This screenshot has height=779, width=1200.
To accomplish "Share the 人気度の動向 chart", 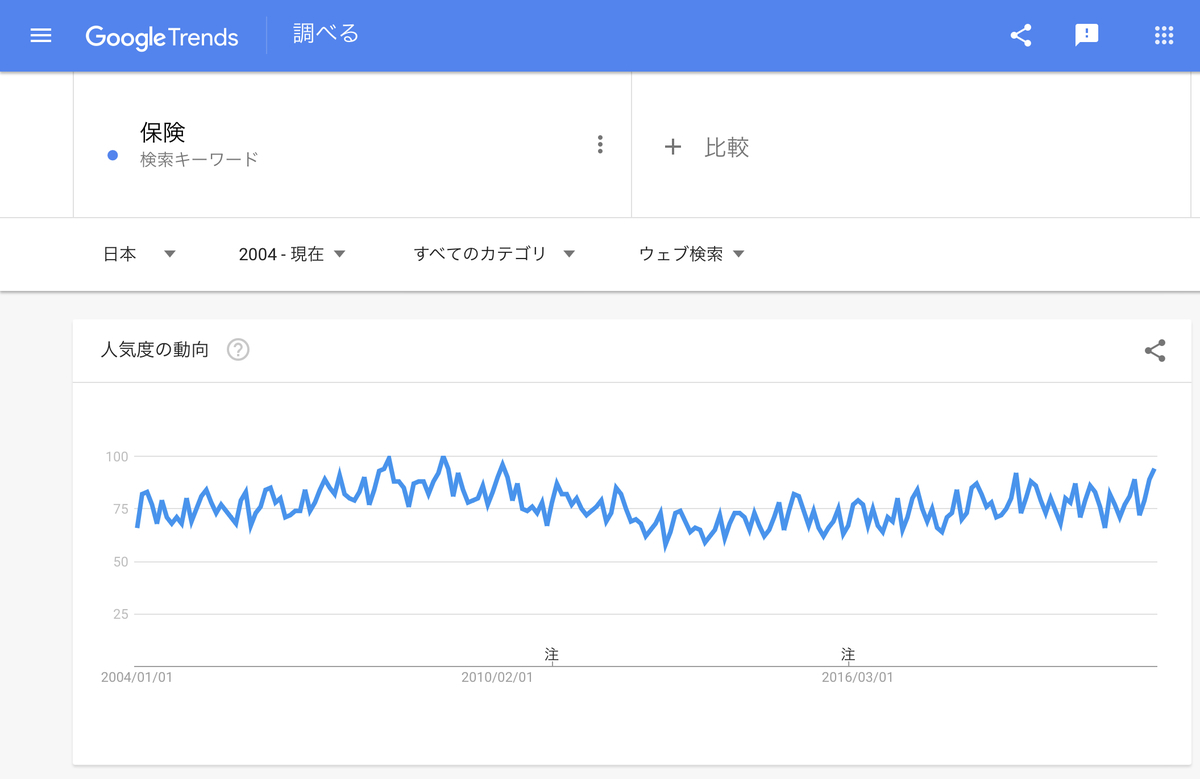I will tap(1155, 351).
